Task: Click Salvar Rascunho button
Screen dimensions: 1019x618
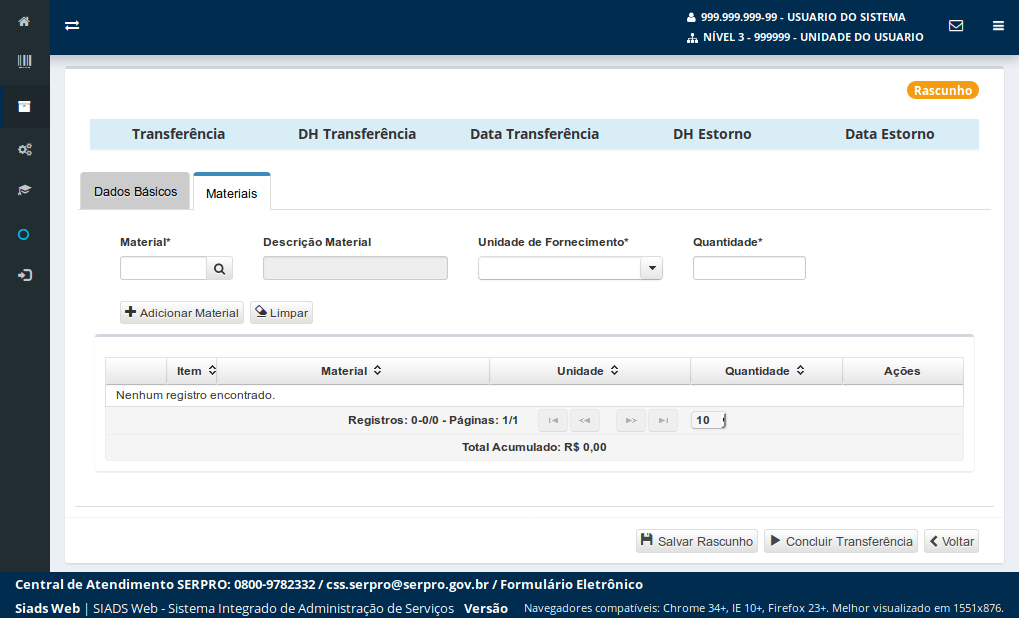Action: [697, 541]
